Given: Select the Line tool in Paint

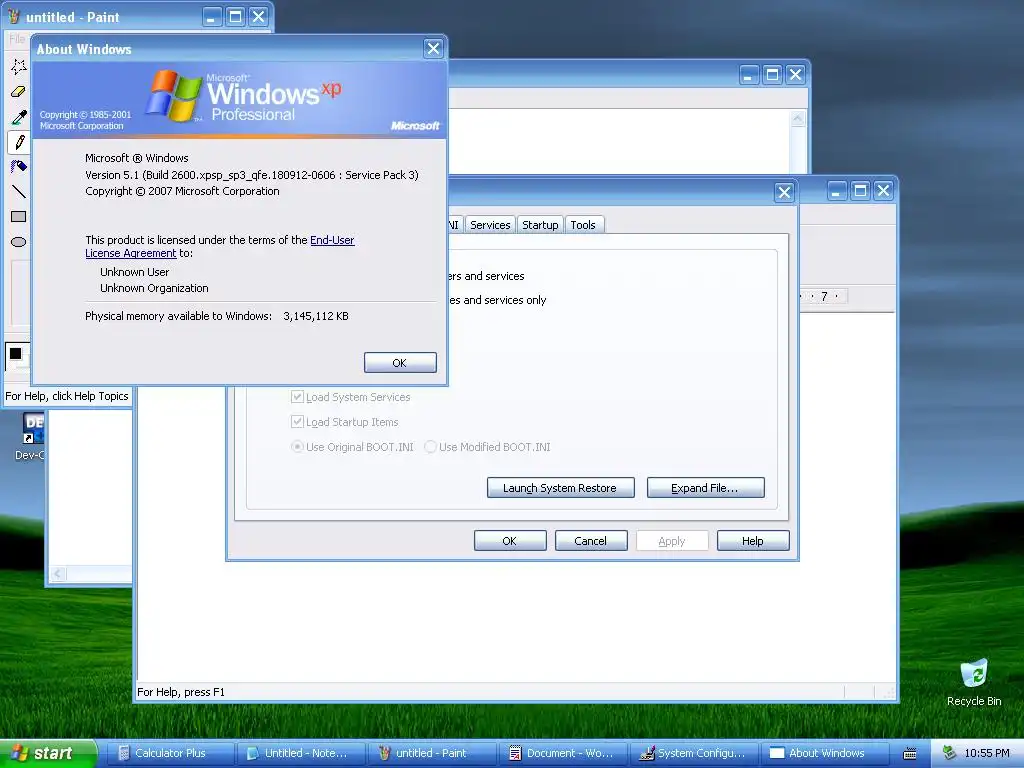Looking at the screenshot, I should (18, 191).
